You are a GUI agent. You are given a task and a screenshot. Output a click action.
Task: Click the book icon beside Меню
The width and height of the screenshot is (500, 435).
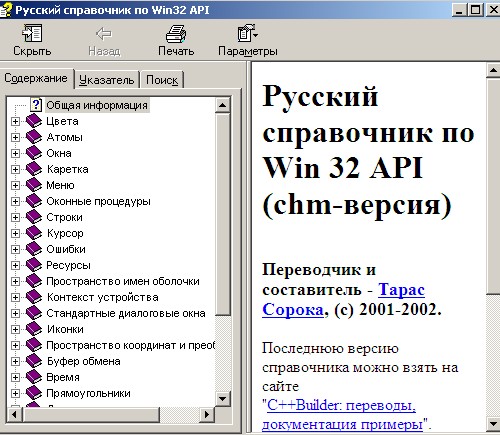pyautogui.click(x=34, y=185)
